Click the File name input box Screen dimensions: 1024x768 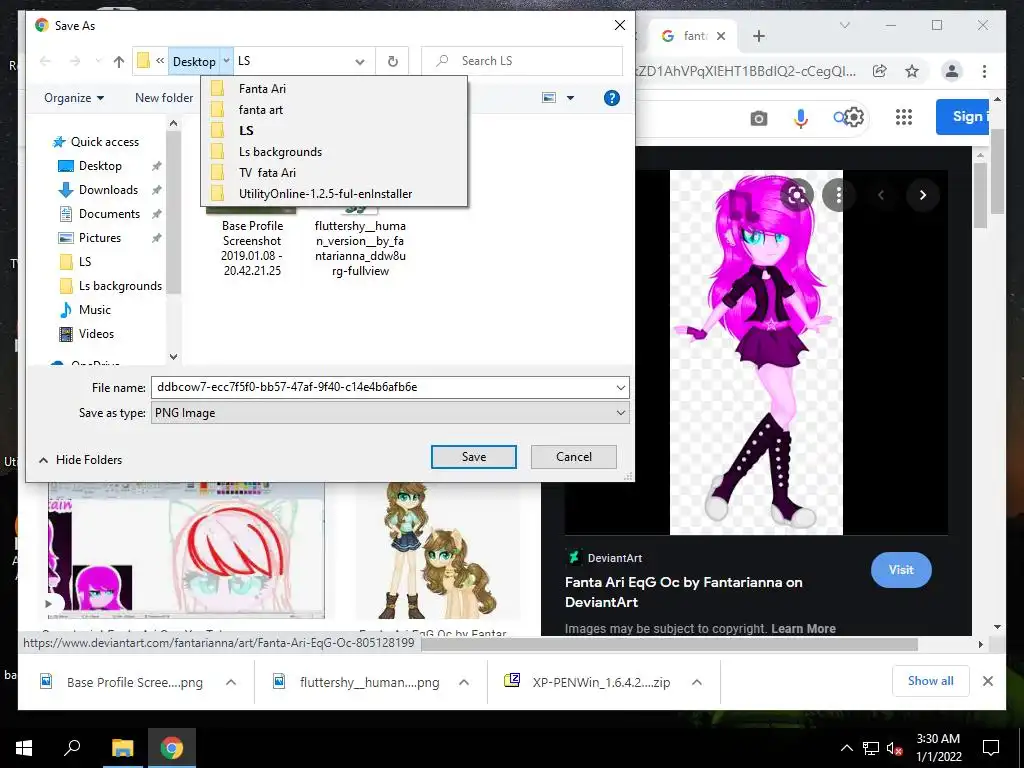click(382, 387)
